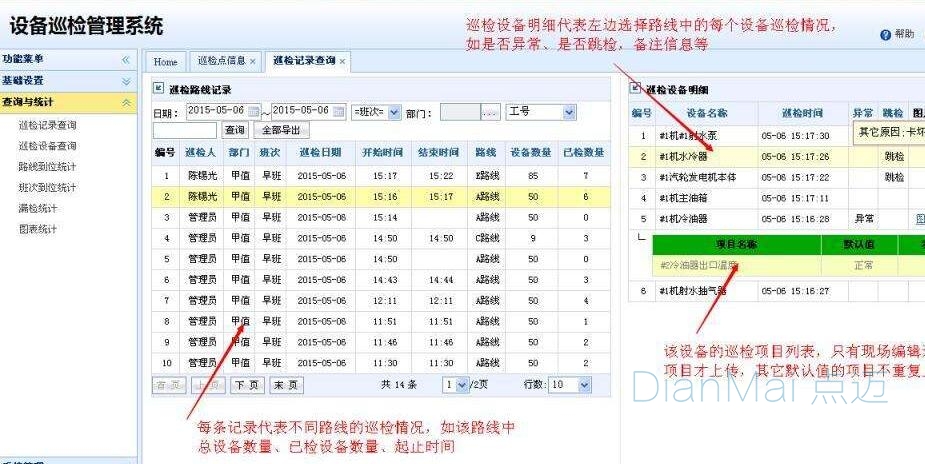Click the 项目名称 sub-table header

click(x=737, y=245)
